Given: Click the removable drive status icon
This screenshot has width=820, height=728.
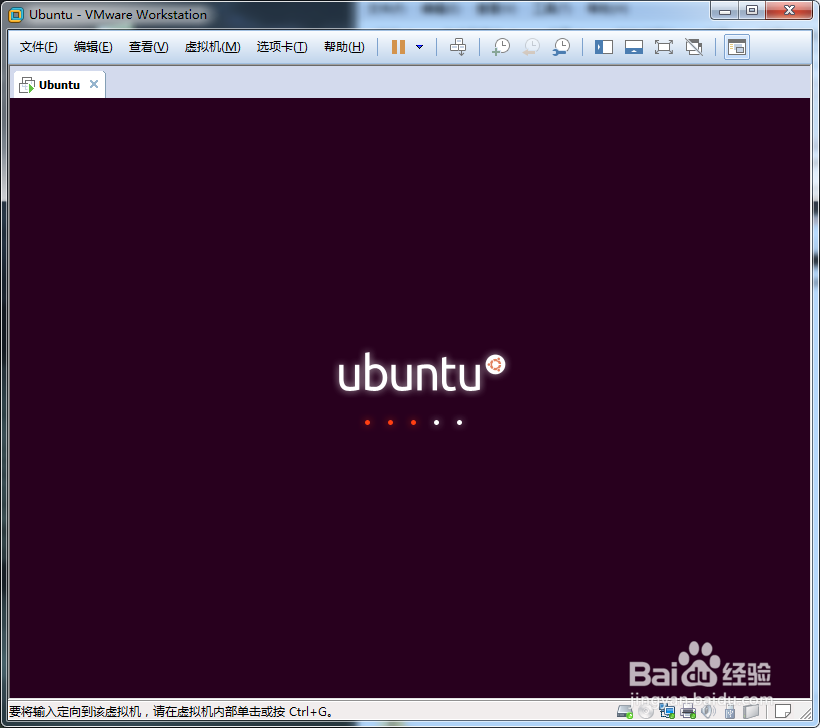Looking at the screenshot, I should (750, 711).
